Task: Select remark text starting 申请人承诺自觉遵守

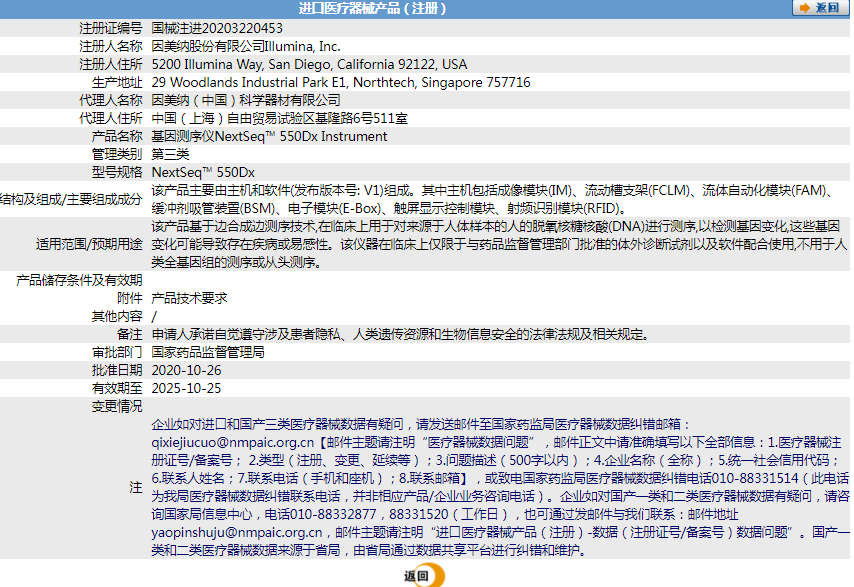Action: coord(400,334)
